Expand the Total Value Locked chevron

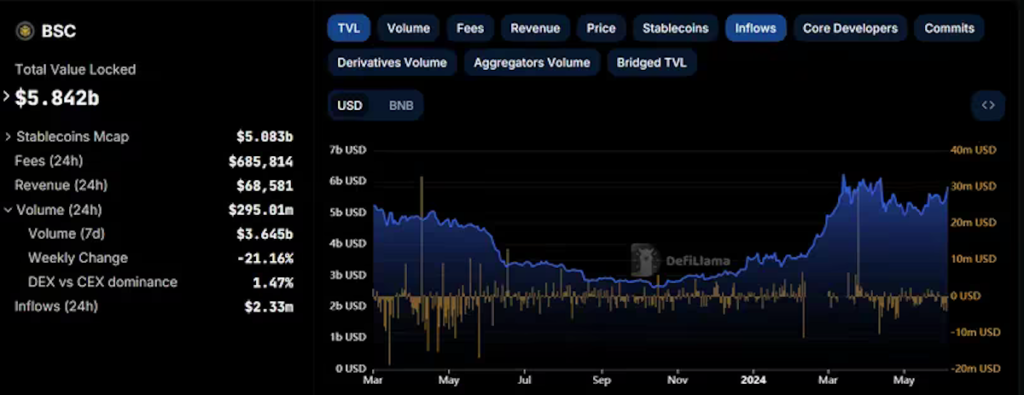pos(7,97)
